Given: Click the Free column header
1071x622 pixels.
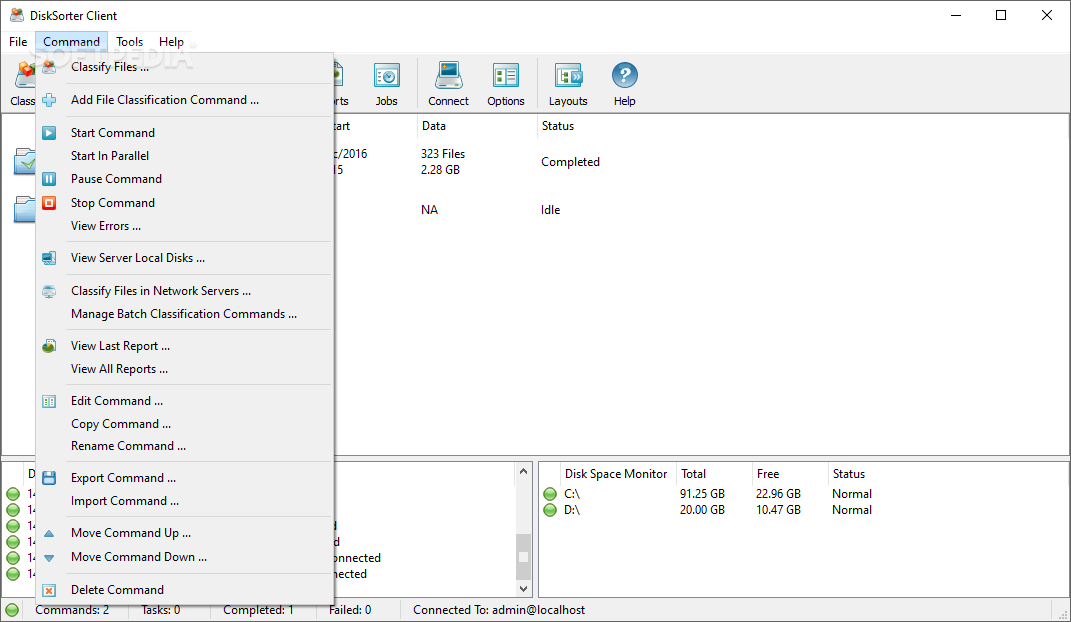Looking at the screenshot, I should click(768, 474).
